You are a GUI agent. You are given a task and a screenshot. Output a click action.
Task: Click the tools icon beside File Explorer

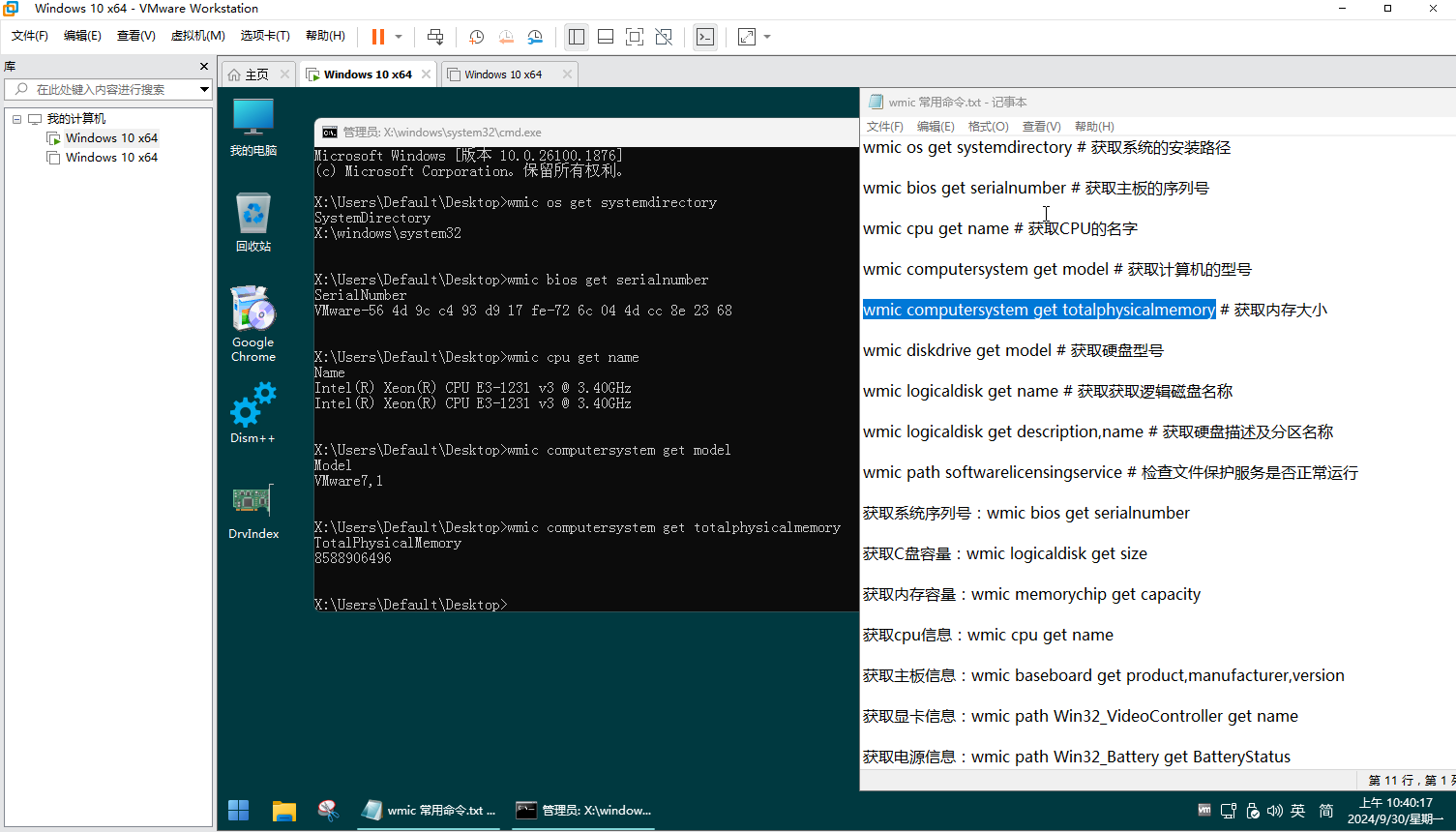pos(328,811)
